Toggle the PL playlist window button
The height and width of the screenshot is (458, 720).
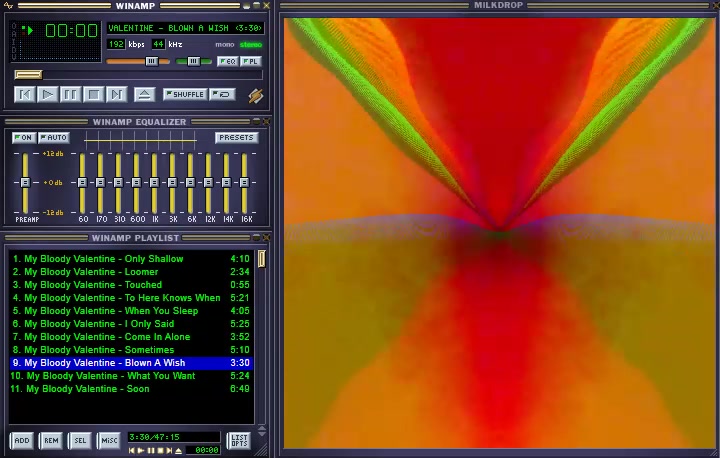pyautogui.click(x=250, y=61)
